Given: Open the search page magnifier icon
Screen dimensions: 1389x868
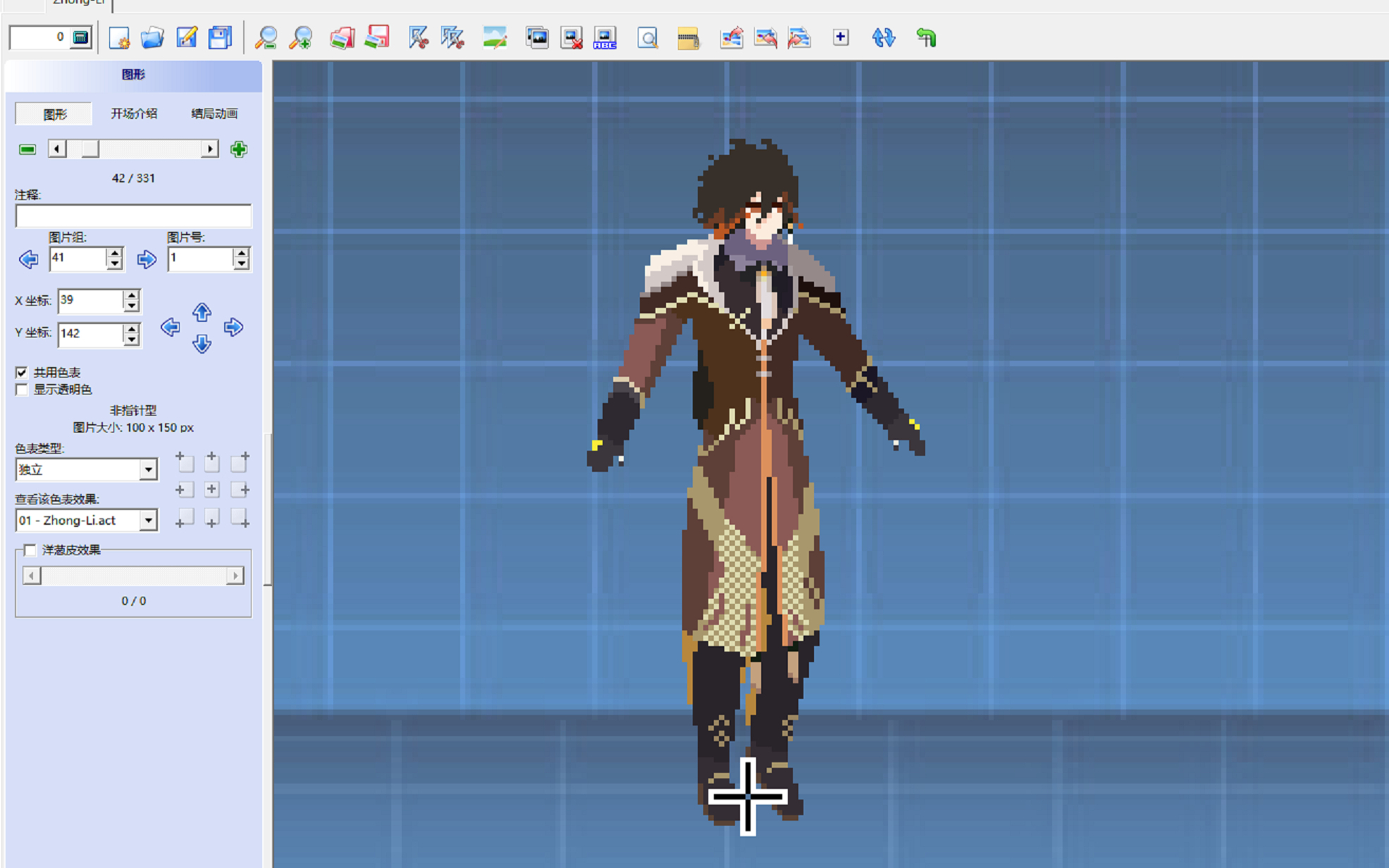Looking at the screenshot, I should point(647,37).
